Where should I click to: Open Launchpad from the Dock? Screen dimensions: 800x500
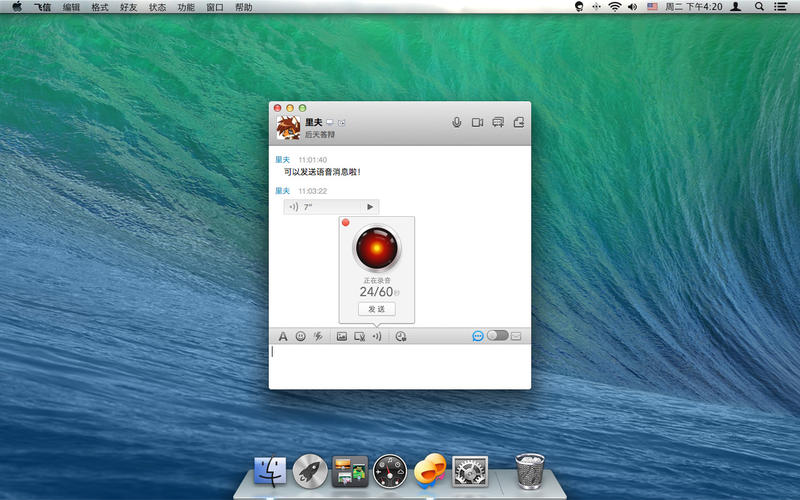pos(310,469)
